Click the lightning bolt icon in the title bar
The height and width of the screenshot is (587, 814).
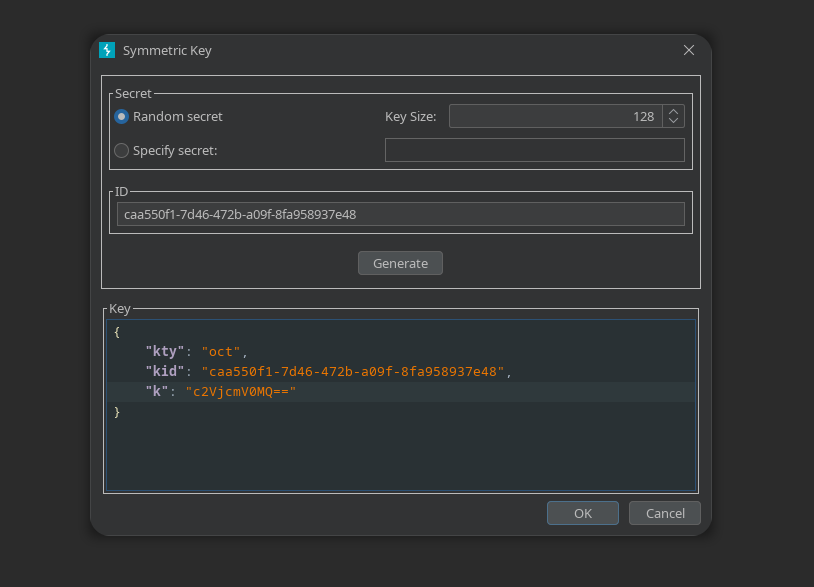click(107, 50)
